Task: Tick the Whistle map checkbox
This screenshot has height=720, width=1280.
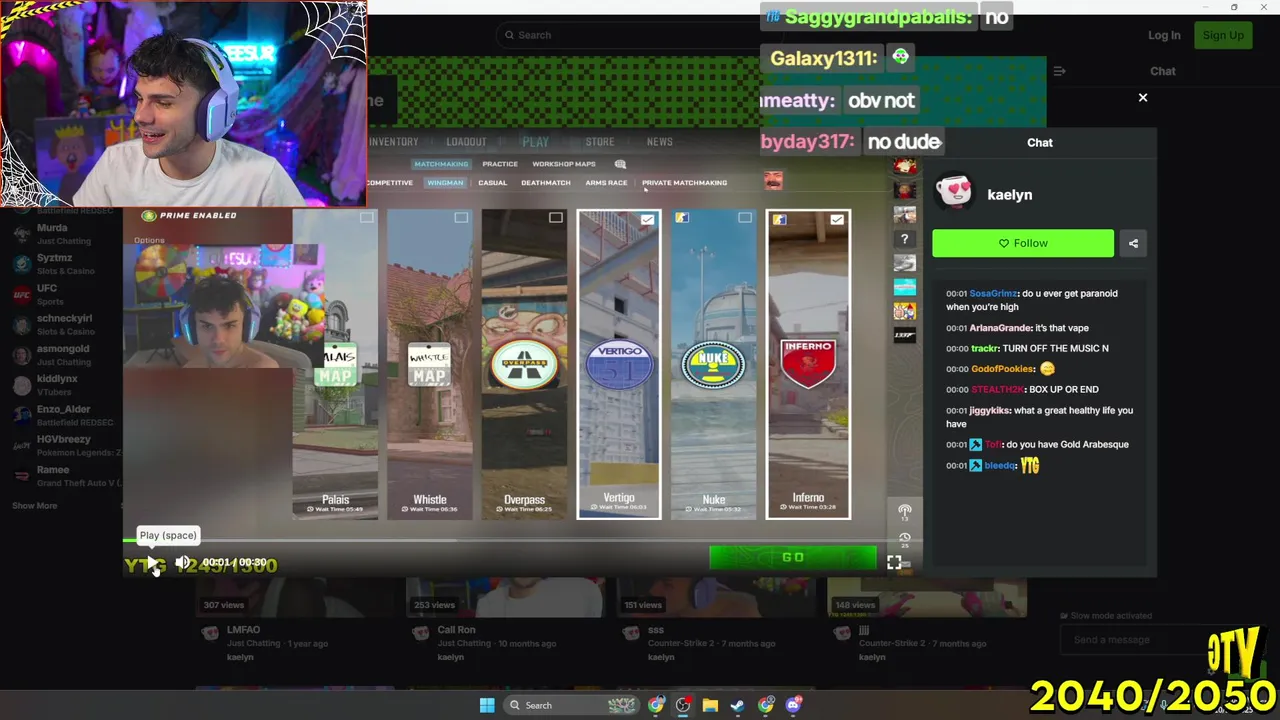Action: [x=461, y=217]
